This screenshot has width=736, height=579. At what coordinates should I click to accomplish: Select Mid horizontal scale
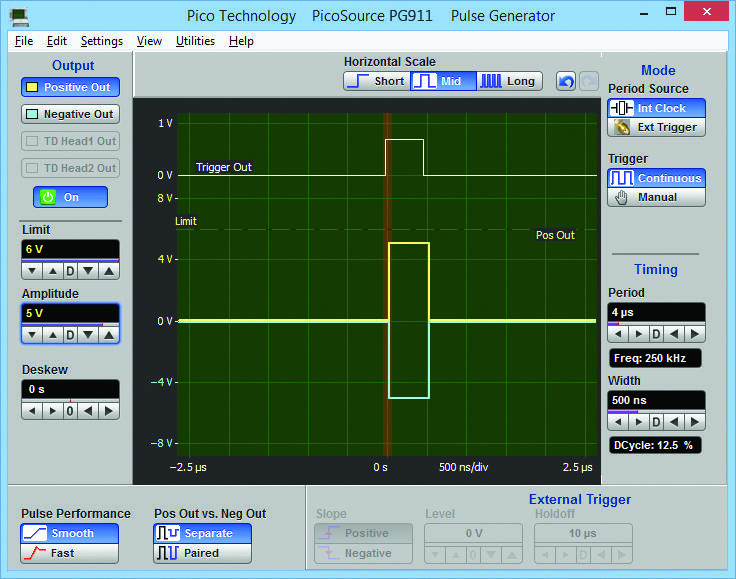pos(441,81)
